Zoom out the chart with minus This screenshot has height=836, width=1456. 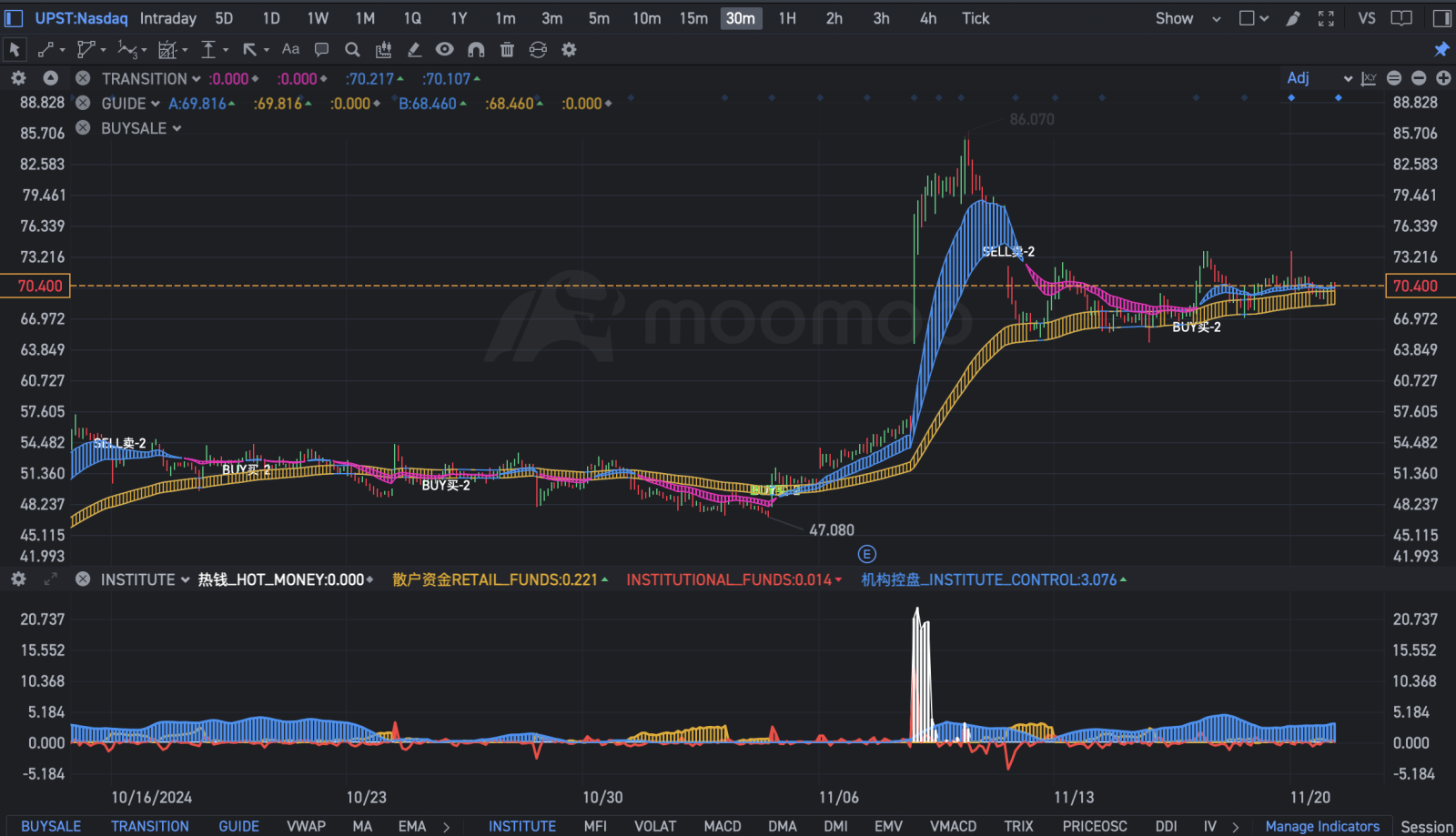[1419, 79]
